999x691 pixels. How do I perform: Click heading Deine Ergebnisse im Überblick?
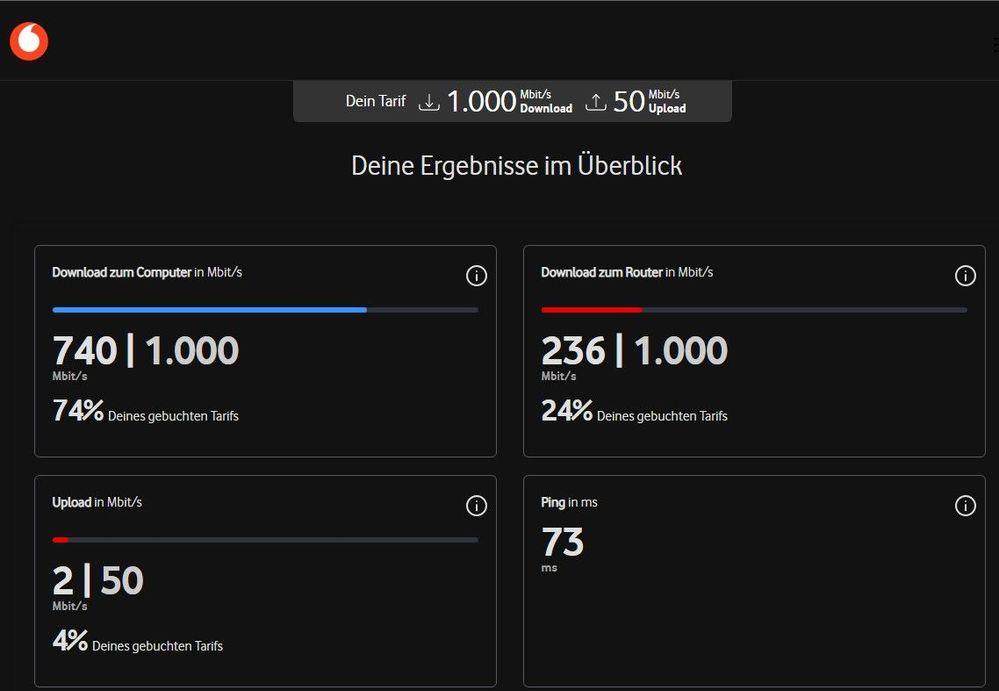click(516, 166)
